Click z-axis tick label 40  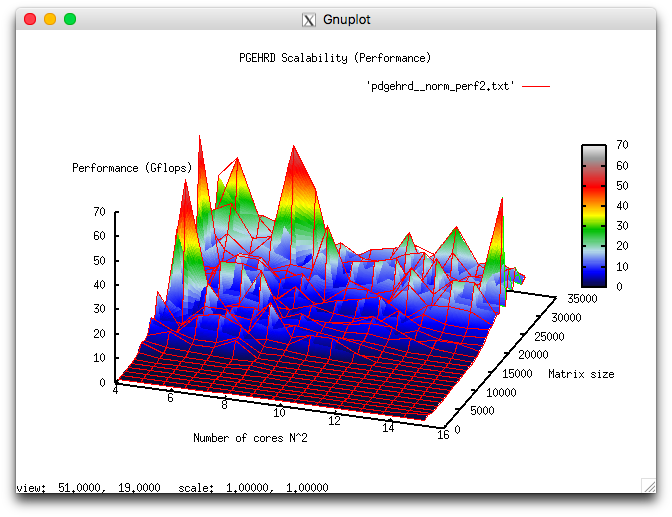tap(99, 285)
